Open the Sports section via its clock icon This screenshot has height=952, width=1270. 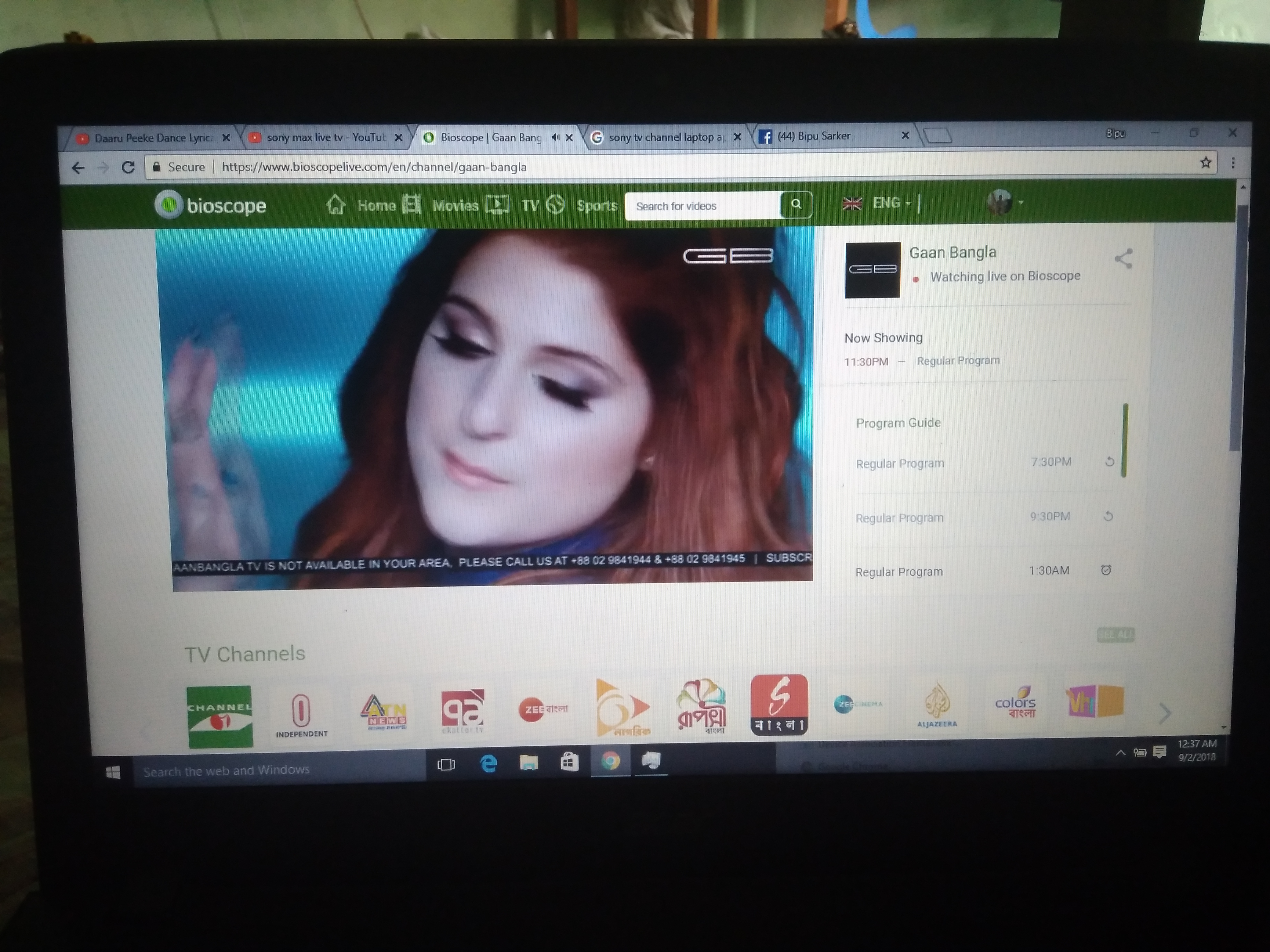click(556, 205)
